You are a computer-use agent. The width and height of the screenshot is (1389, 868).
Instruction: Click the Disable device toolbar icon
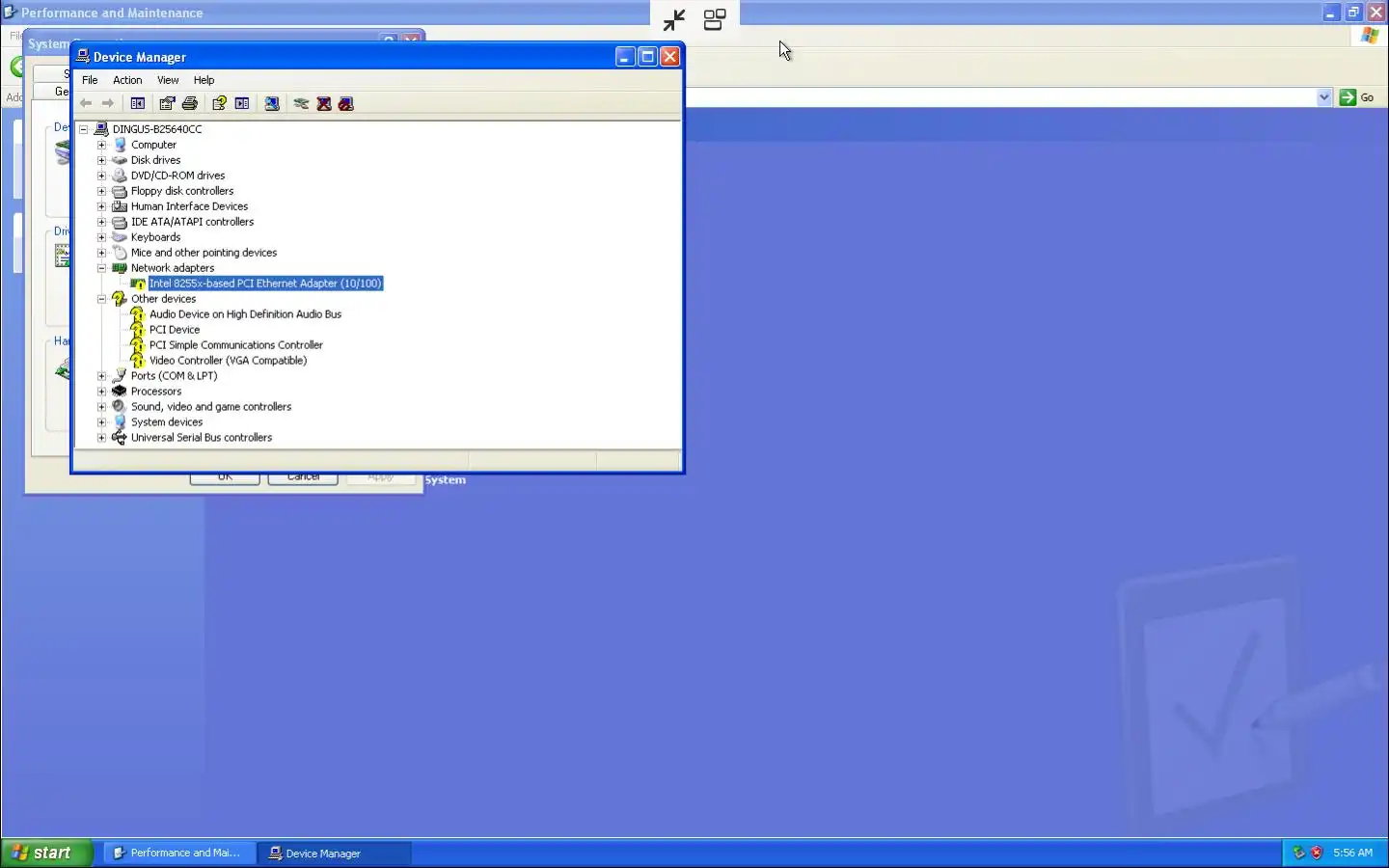[x=346, y=103]
